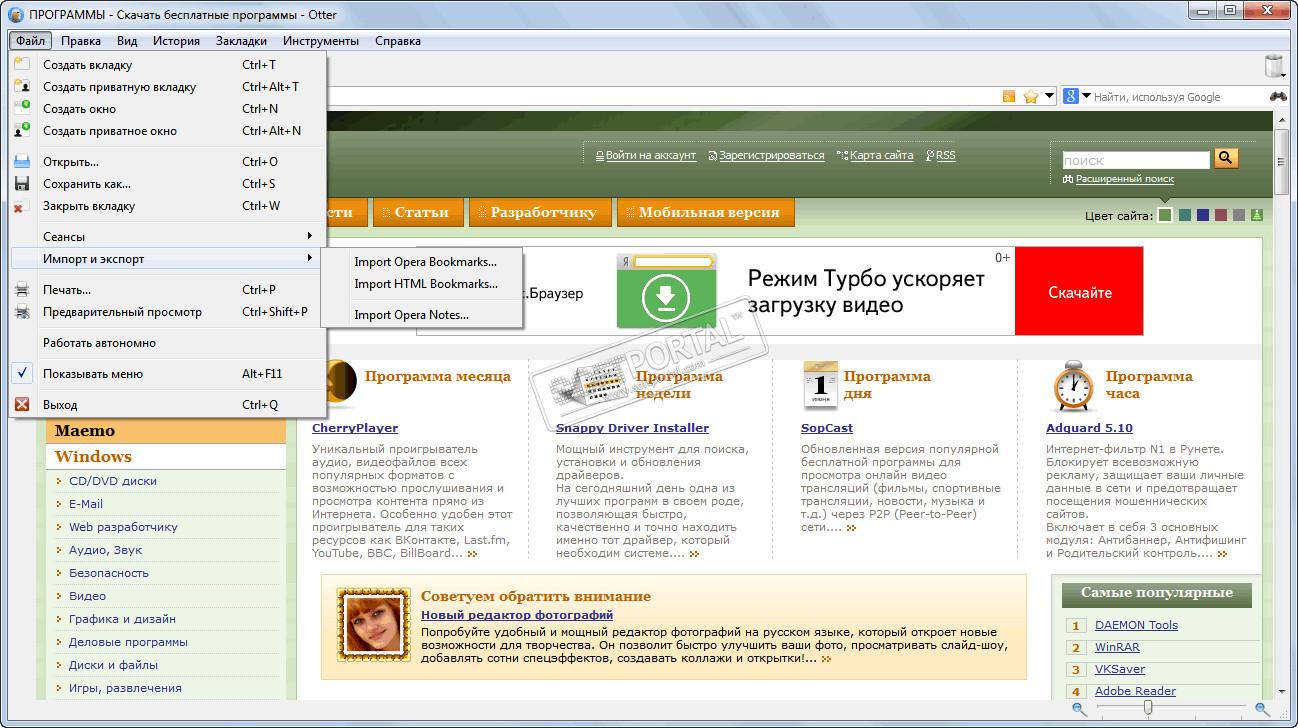
Task: Click the red Скачайте button
Action: (1079, 292)
